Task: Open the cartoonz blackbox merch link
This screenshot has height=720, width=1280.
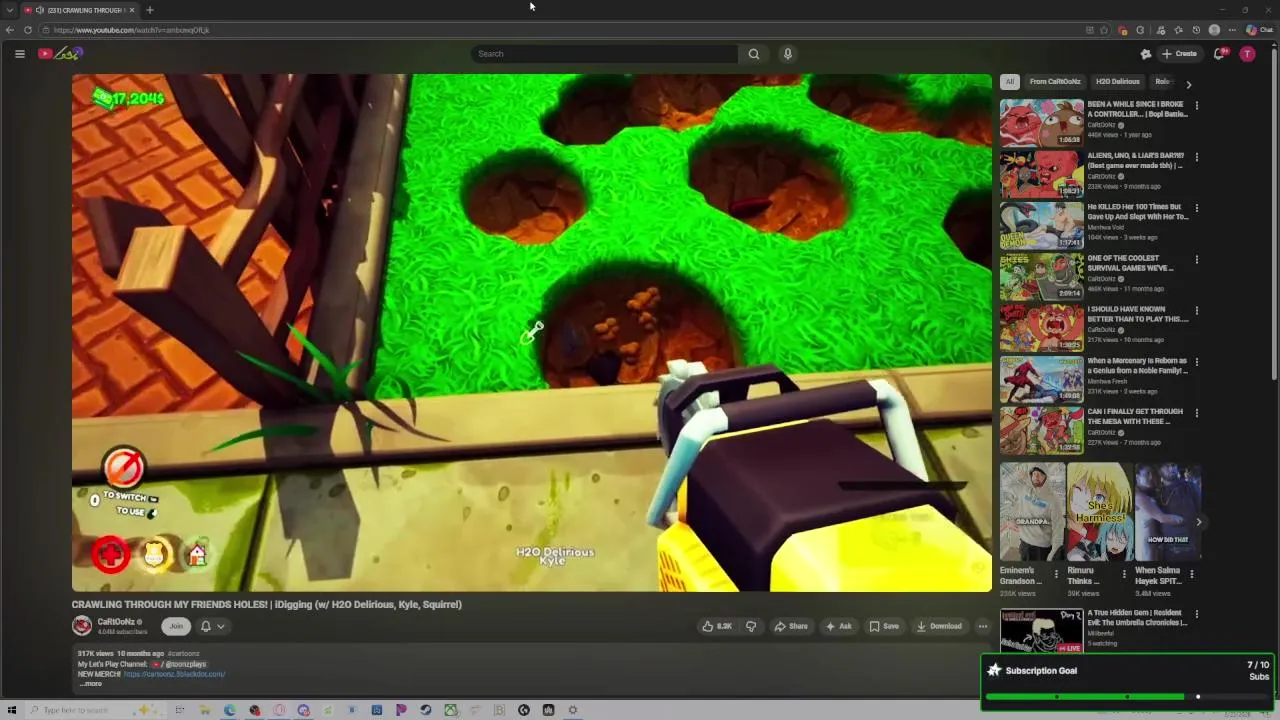Action: [x=174, y=674]
